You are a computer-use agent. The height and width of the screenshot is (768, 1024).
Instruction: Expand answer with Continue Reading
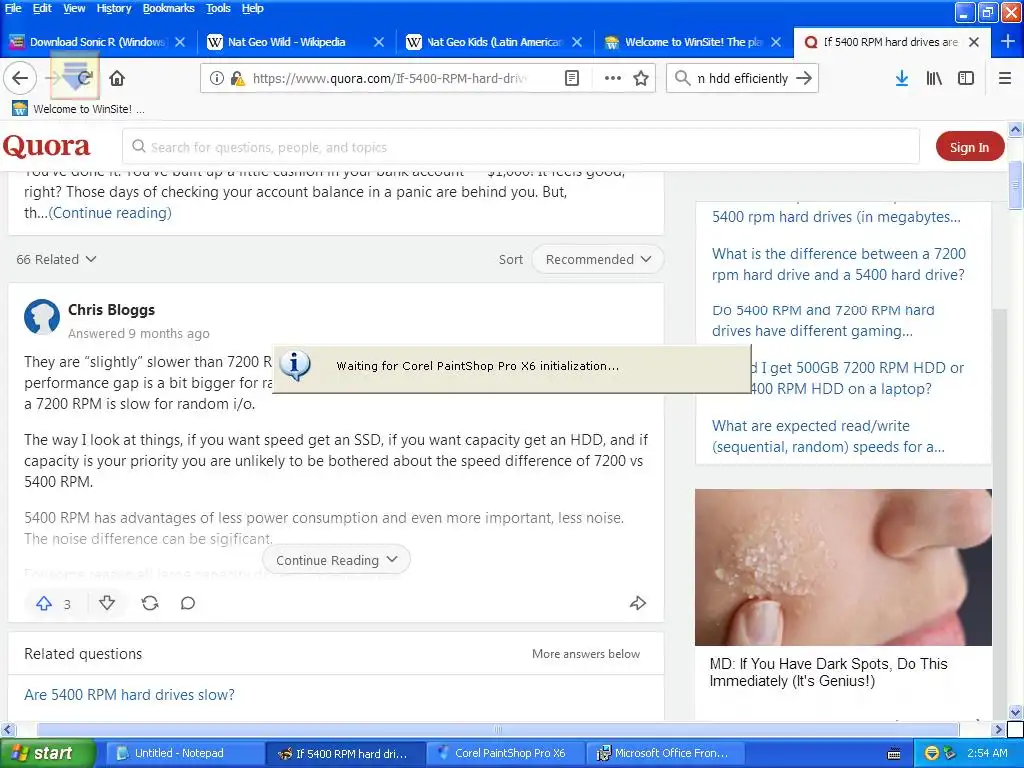click(x=336, y=560)
